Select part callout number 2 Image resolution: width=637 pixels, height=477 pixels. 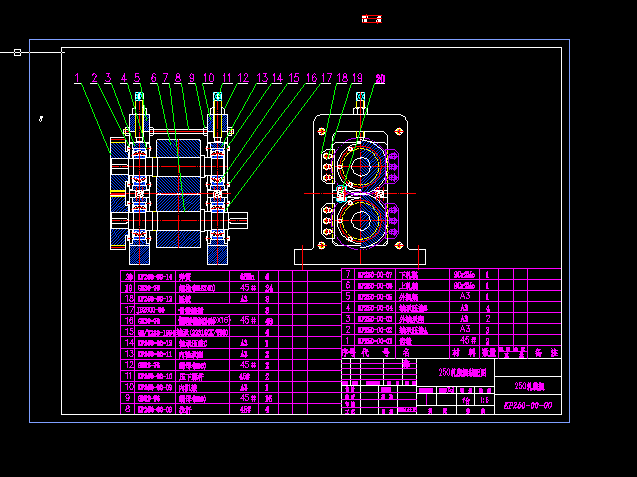coord(94,77)
